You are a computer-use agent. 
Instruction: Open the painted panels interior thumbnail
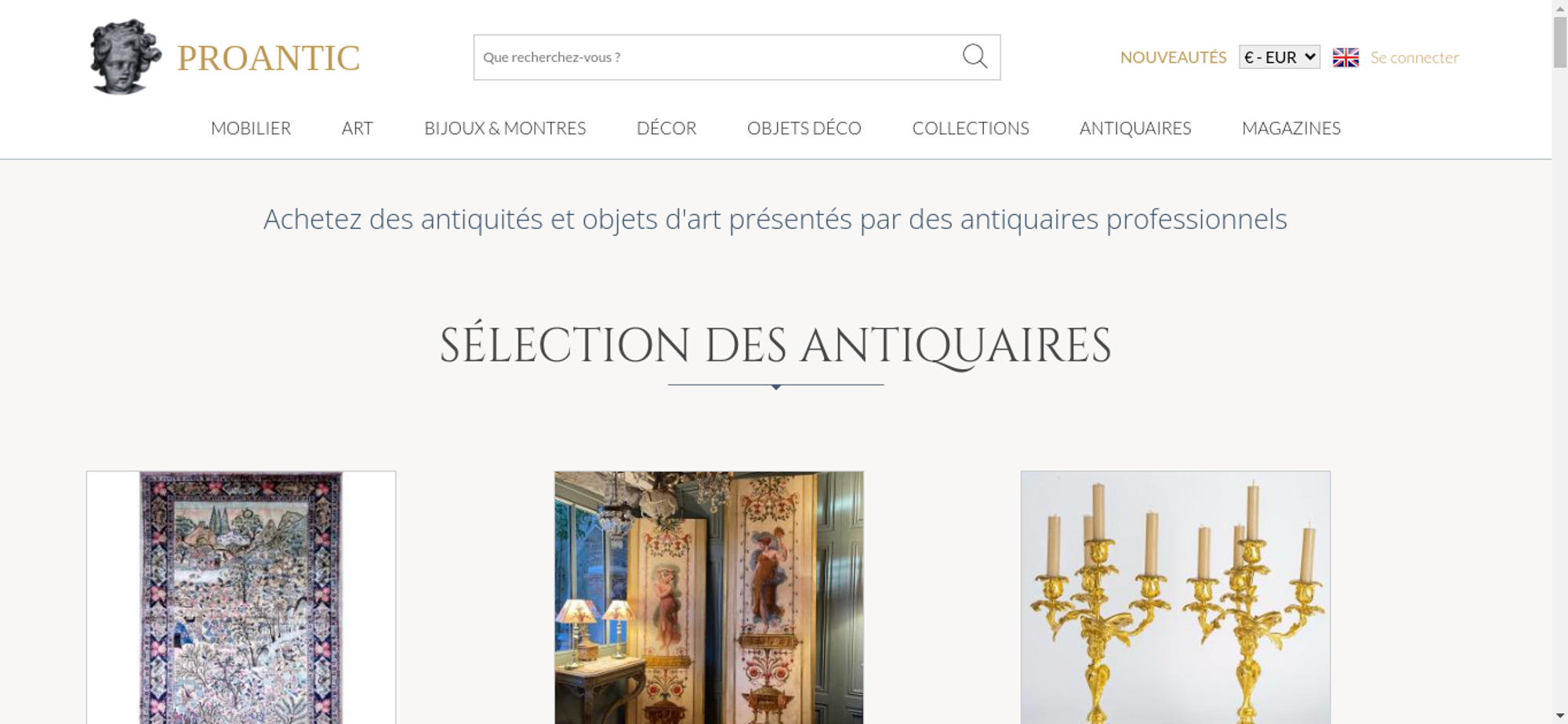709,598
